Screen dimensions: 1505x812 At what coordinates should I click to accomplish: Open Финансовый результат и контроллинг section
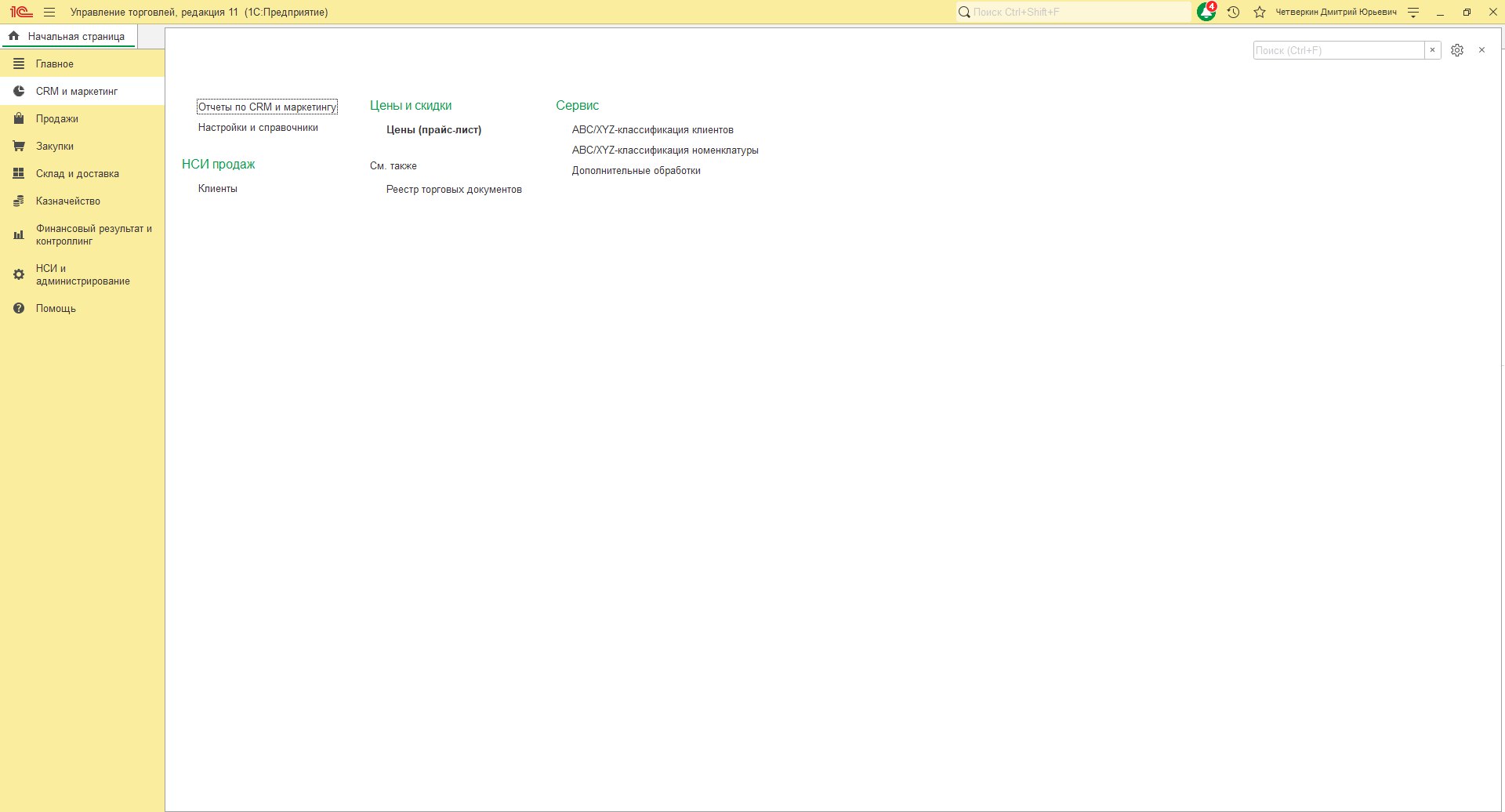pos(82,234)
